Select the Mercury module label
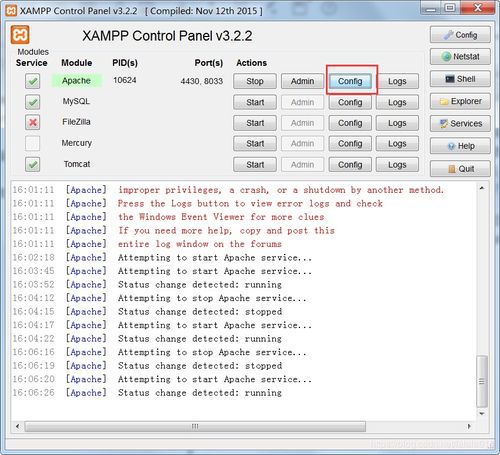The width and height of the screenshot is (500, 455). click(77, 143)
